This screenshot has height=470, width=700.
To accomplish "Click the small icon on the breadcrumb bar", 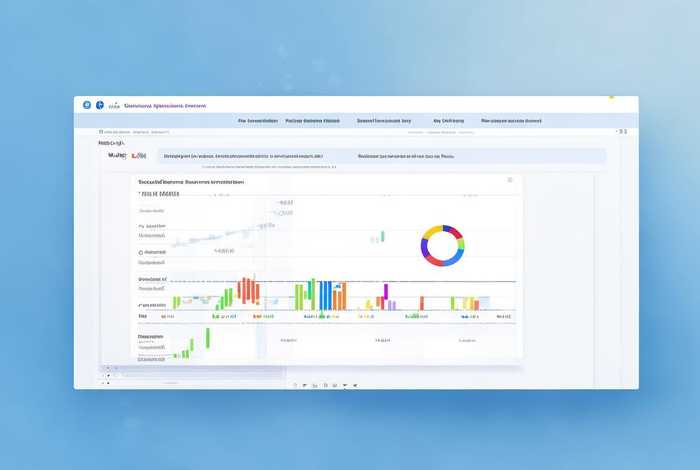I will (101, 131).
